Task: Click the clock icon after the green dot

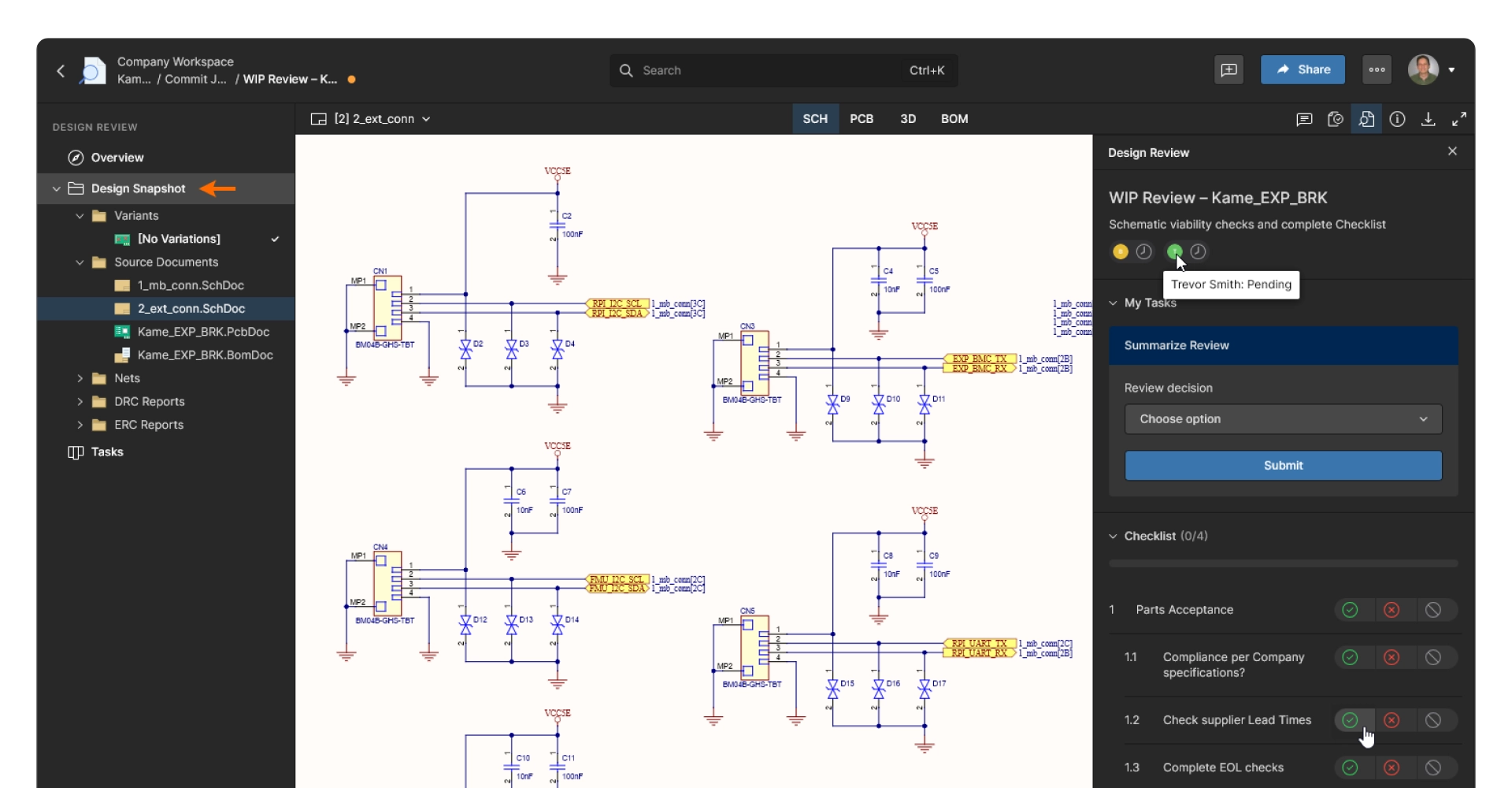Action: [1198, 251]
